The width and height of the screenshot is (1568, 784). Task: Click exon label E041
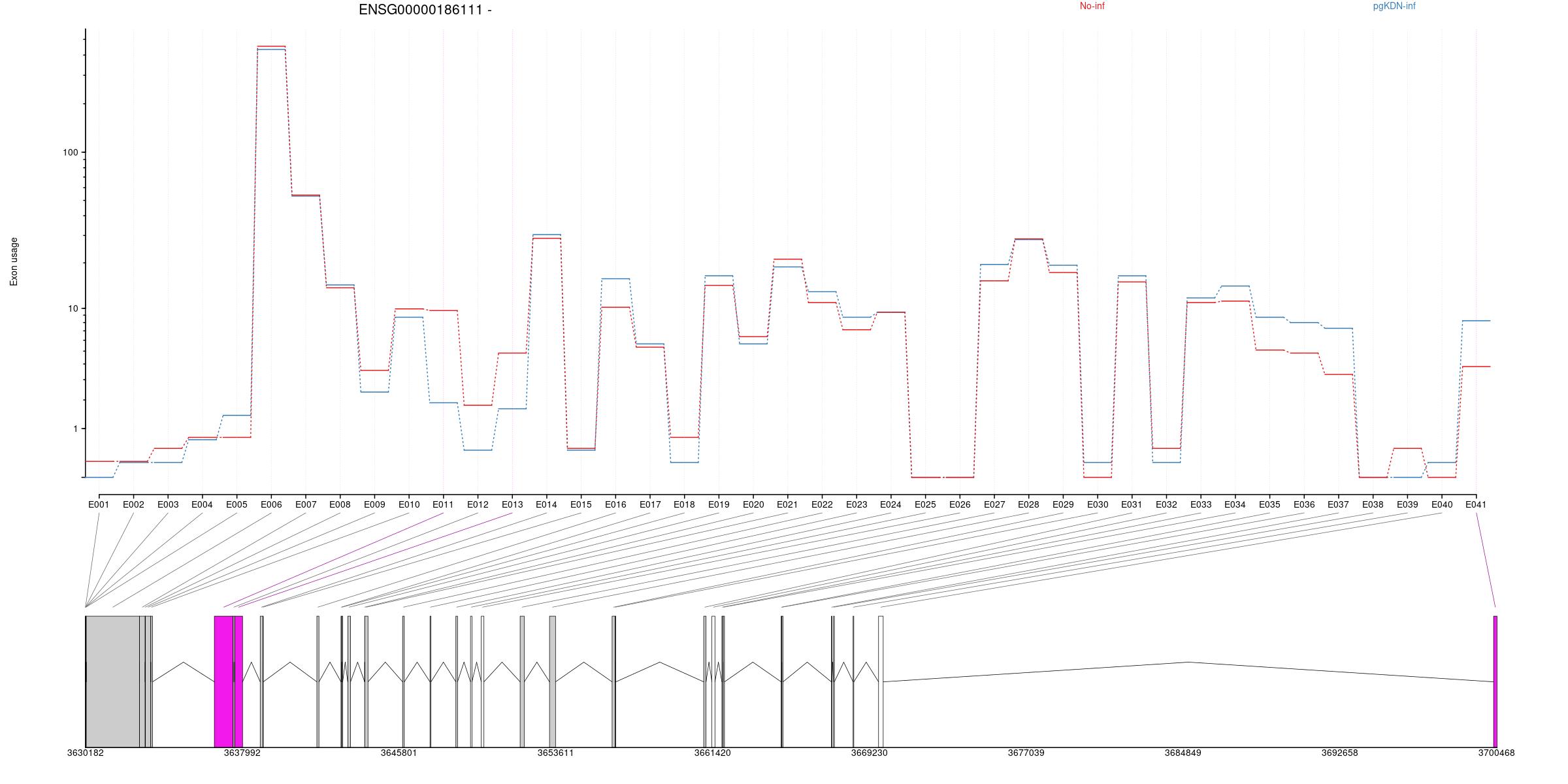pos(1476,504)
